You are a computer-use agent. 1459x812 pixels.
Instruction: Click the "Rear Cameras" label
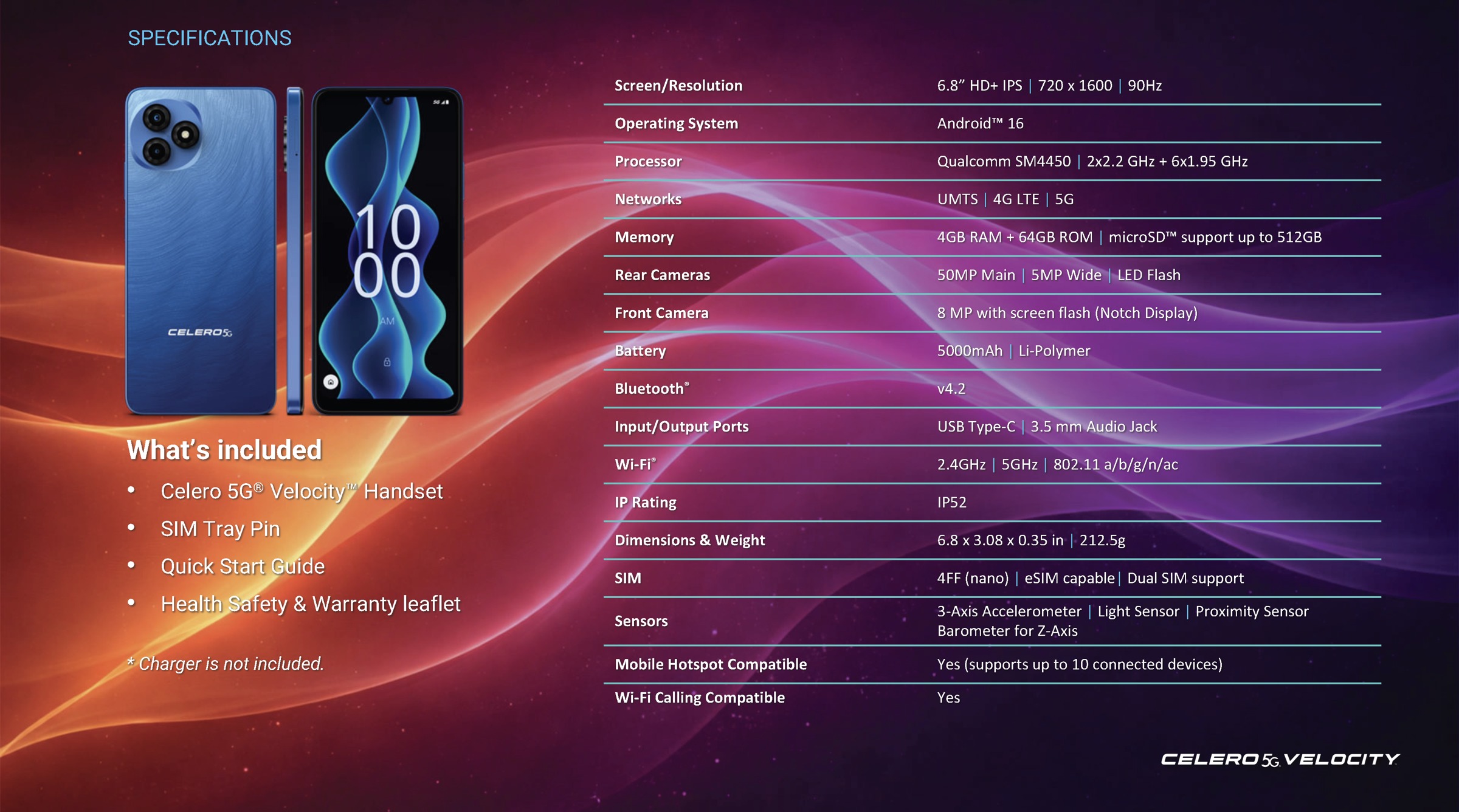click(662, 275)
